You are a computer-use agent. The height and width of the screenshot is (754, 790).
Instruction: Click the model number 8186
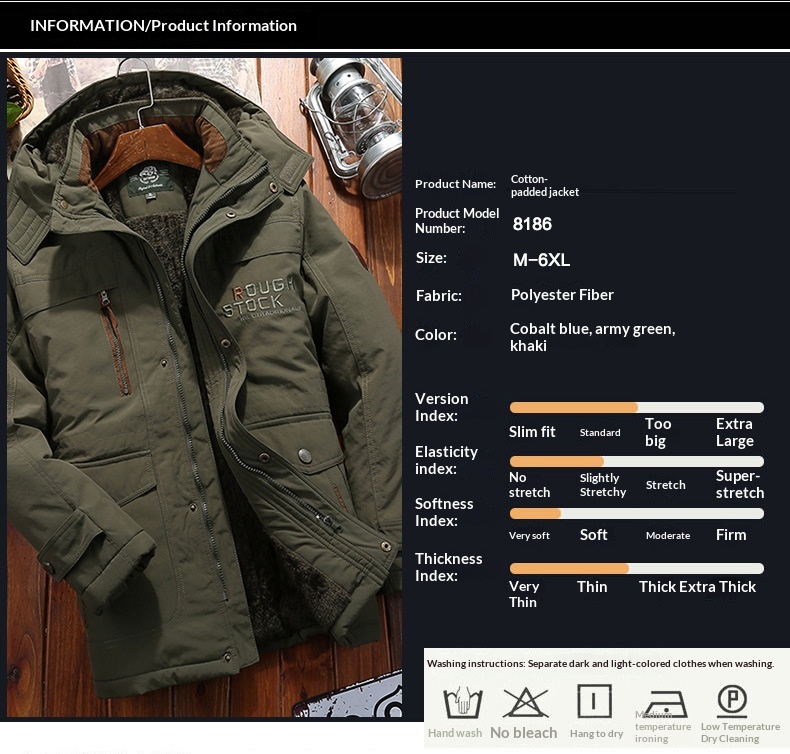point(532,224)
